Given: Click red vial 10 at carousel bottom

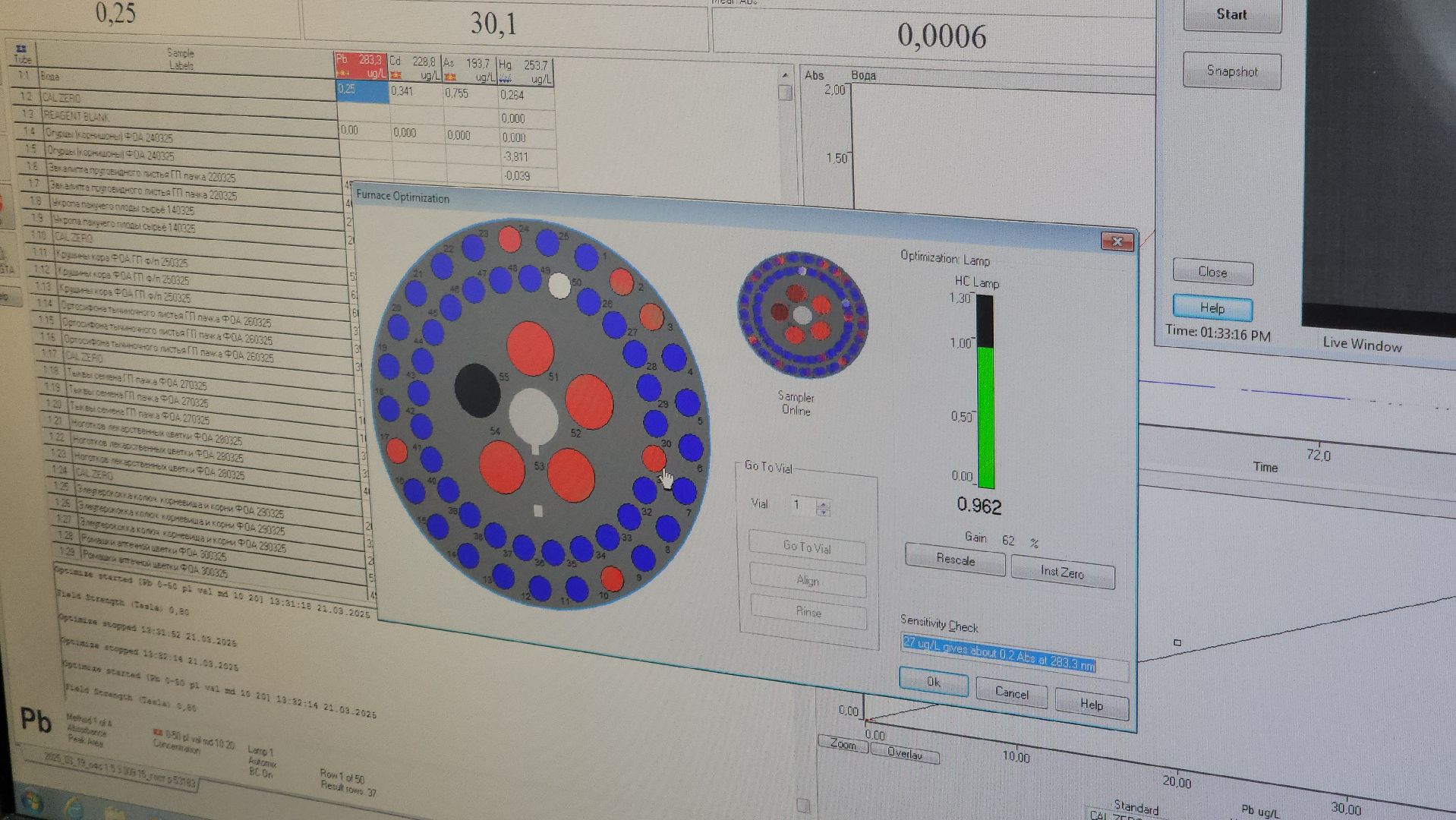Looking at the screenshot, I should (612, 579).
